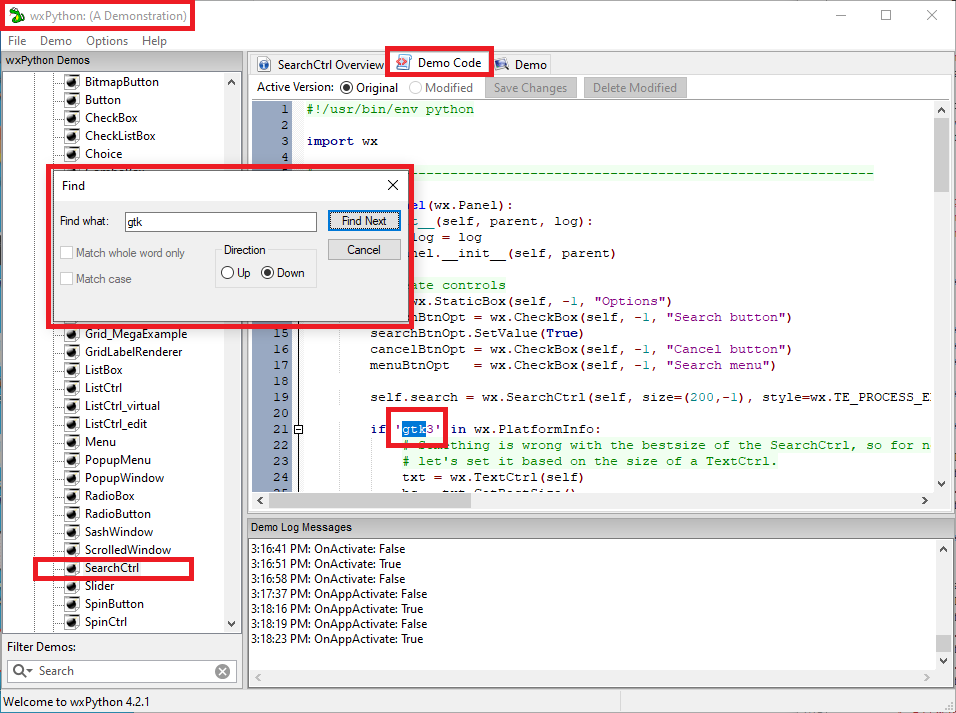Screen dimensions: 956x713
Task: Click the RadioBox demo icon
Action: coord(72,496)
